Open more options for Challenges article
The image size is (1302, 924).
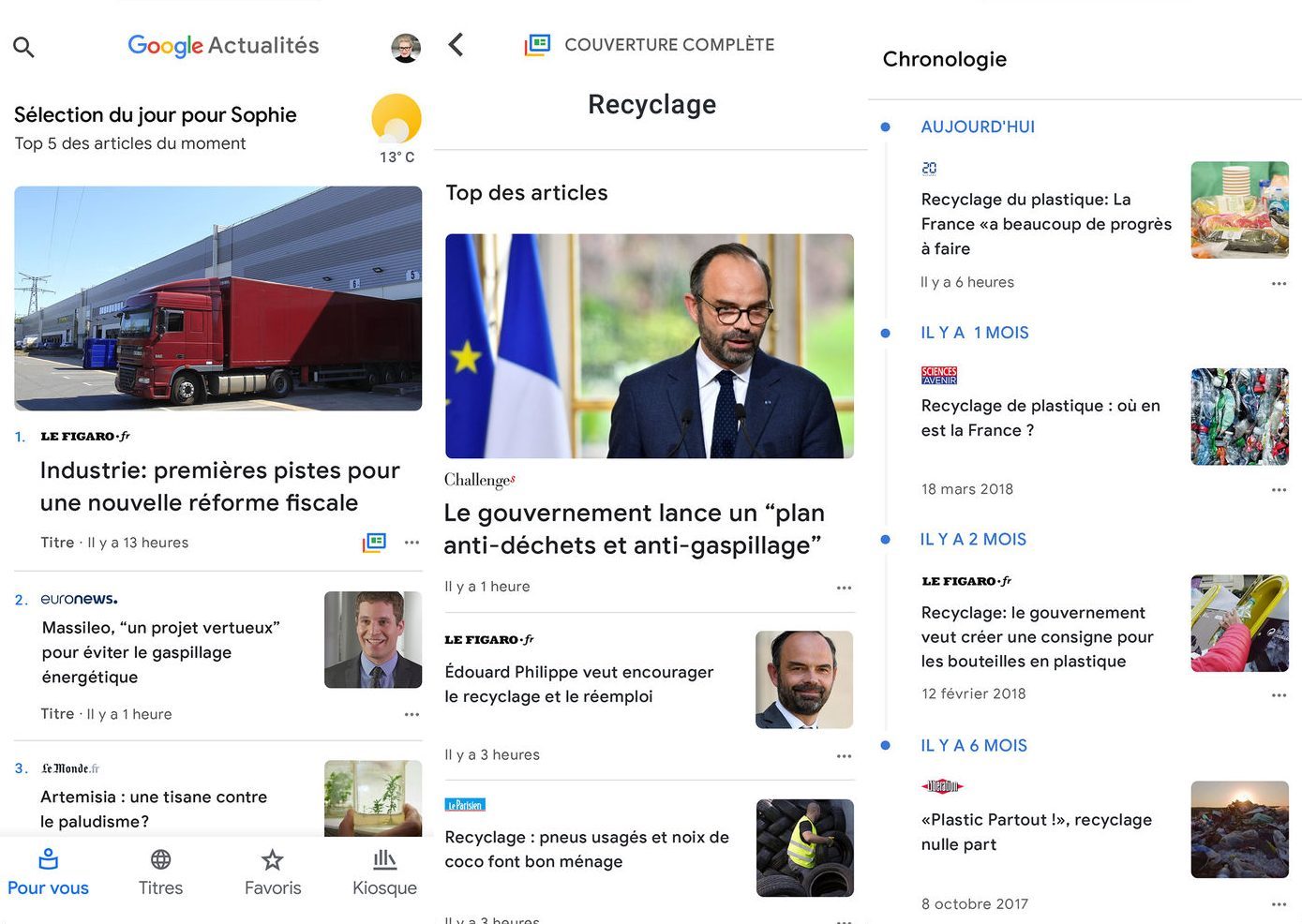tap(844, 588)
